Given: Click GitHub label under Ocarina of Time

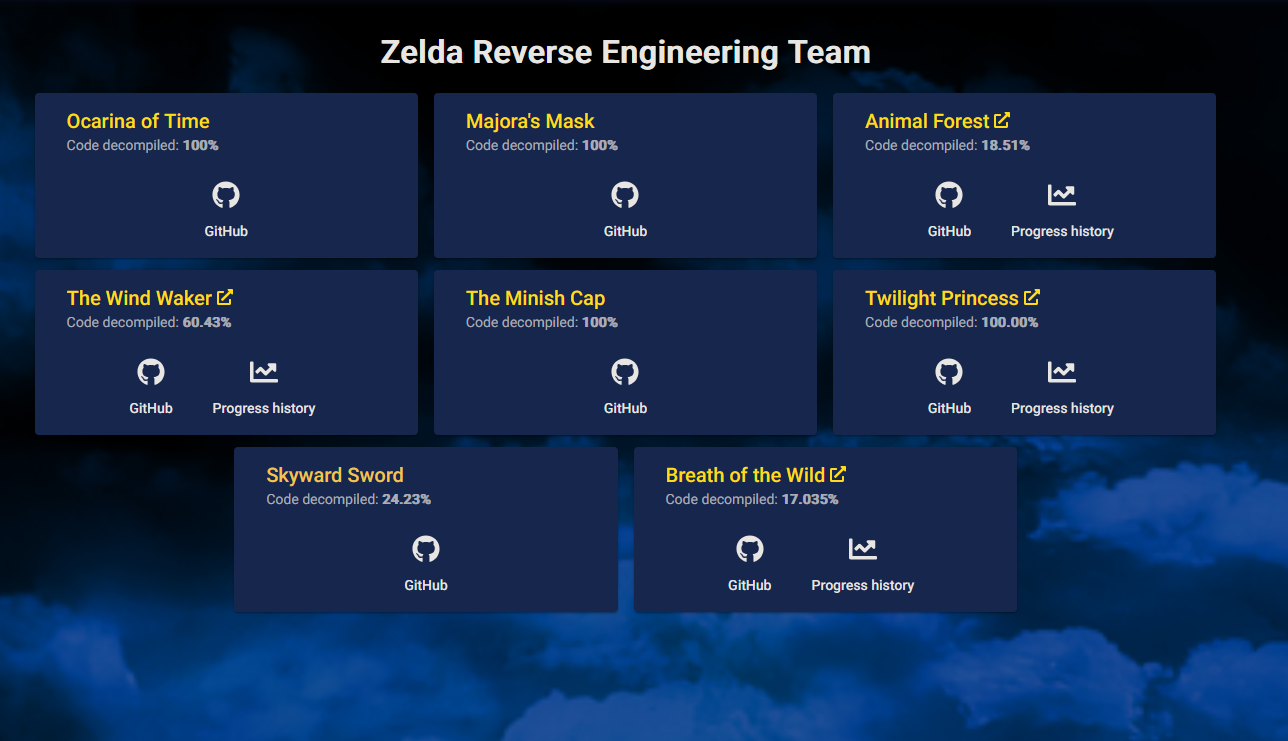Looking at the screenshot, I should click(x=226, y=231).
